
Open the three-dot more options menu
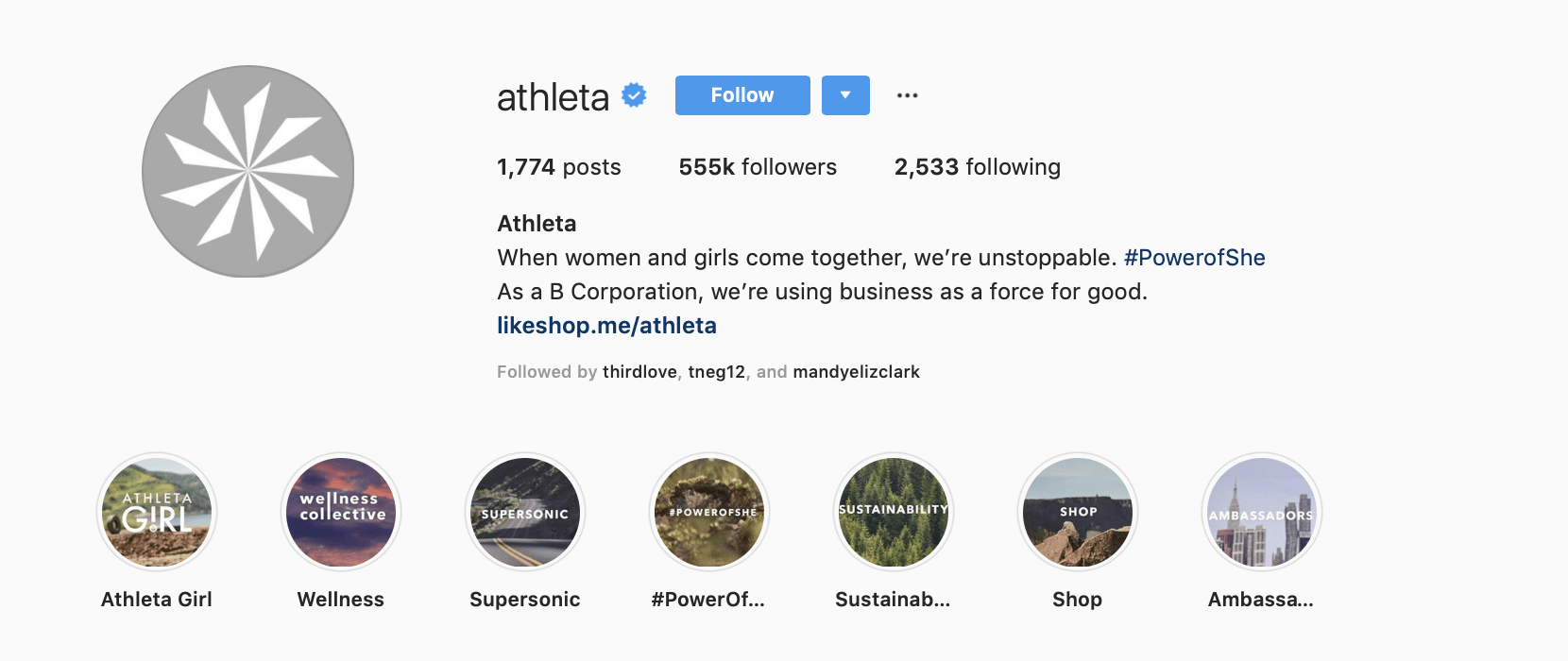coord(908,95)
